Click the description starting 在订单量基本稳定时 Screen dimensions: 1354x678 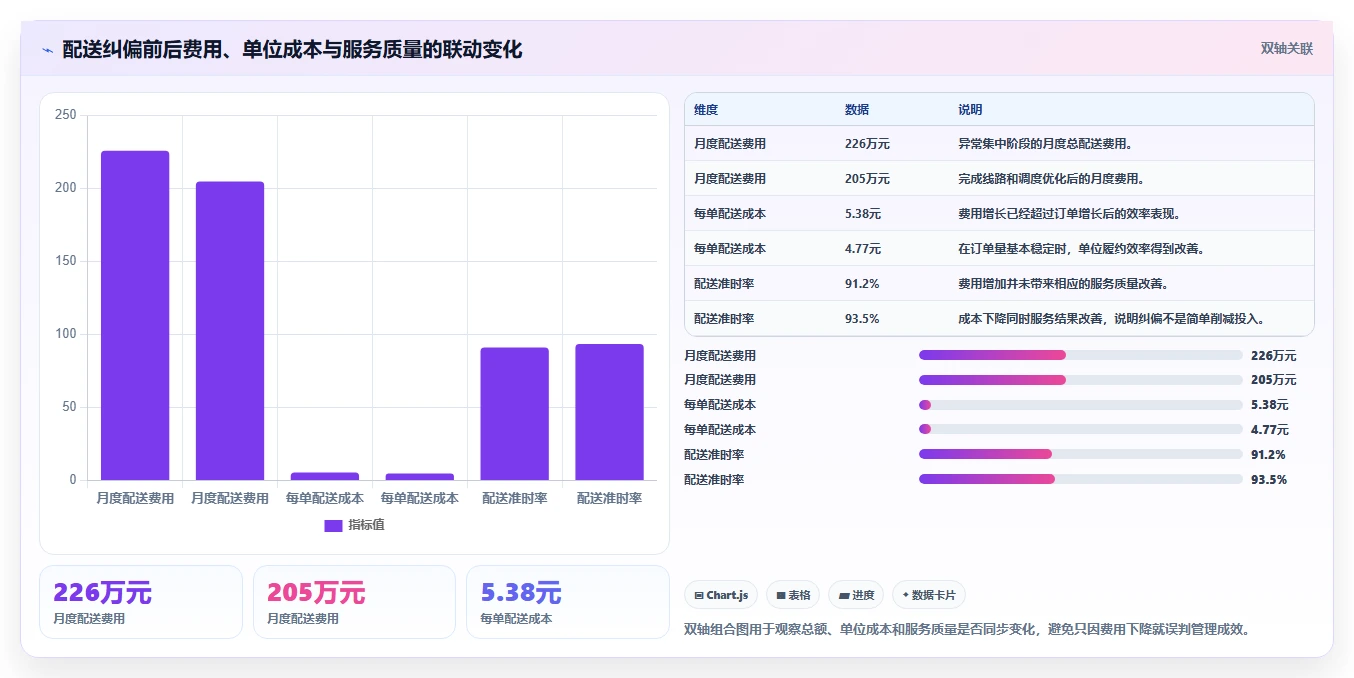click(1081, 249)
